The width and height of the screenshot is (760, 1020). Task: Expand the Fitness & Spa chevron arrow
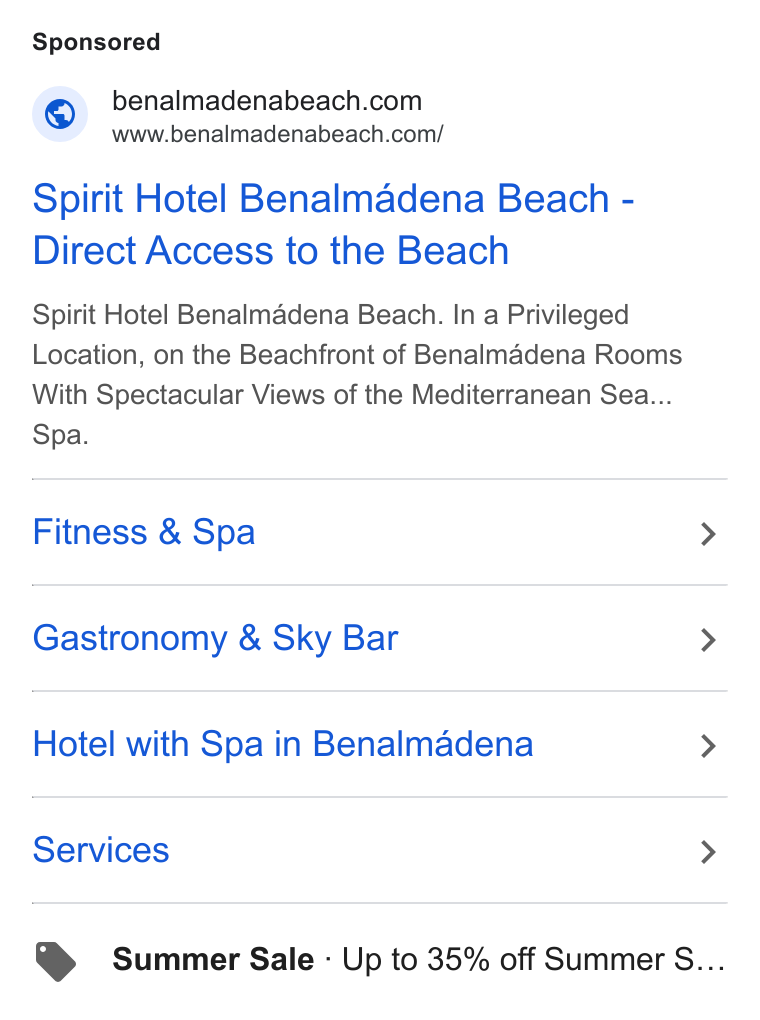(708, 534)
